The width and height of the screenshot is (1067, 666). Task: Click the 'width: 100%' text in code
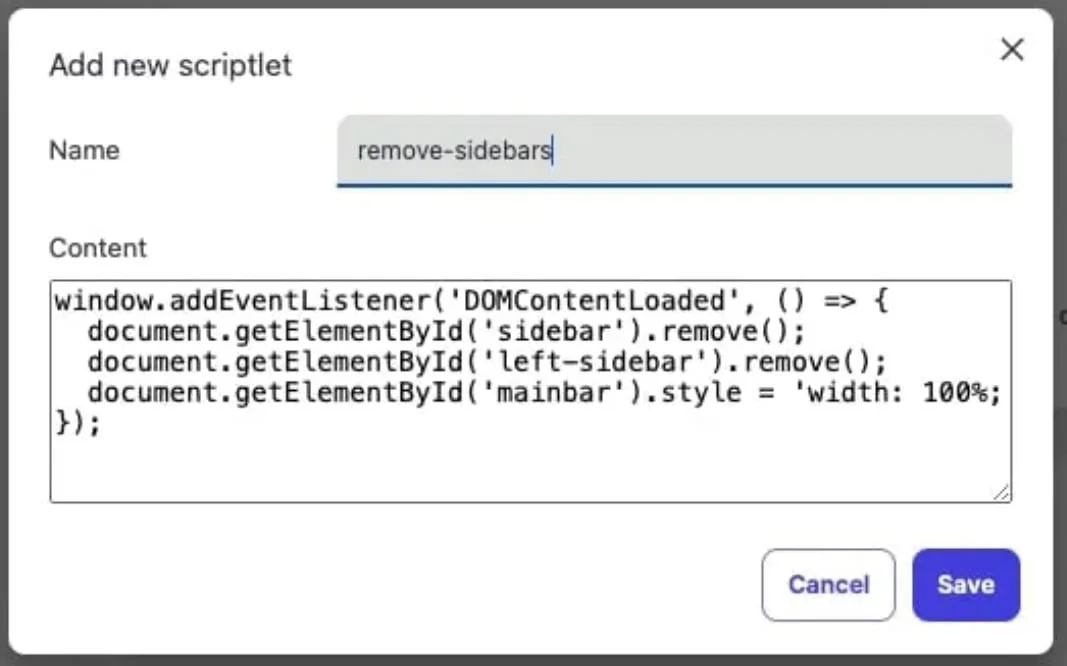[x=900, y=392]
